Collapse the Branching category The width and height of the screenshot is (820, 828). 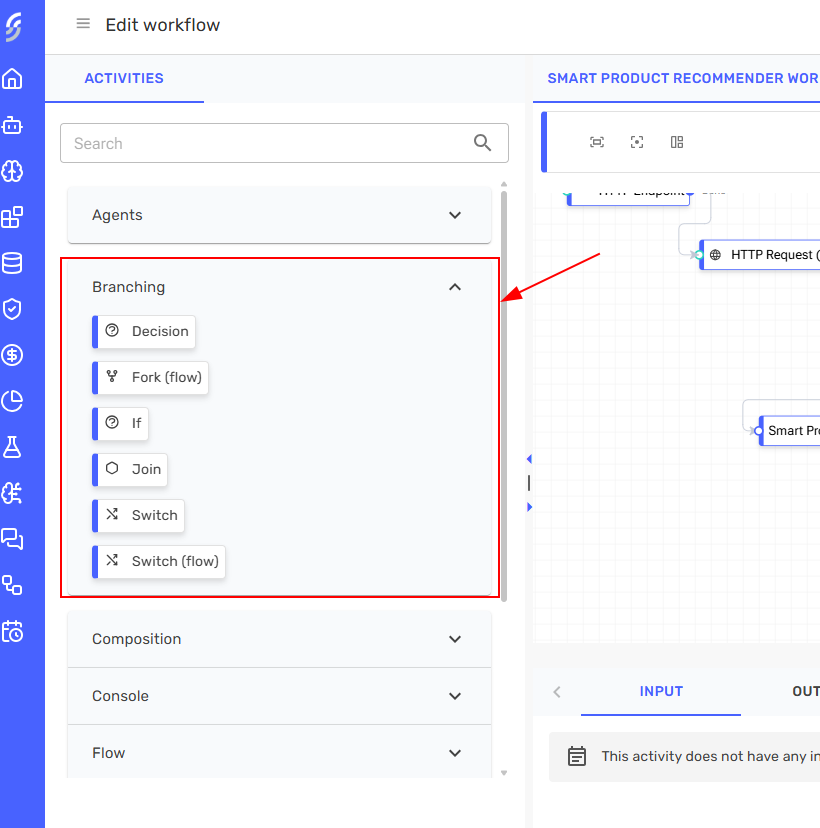tap(455, 287)
